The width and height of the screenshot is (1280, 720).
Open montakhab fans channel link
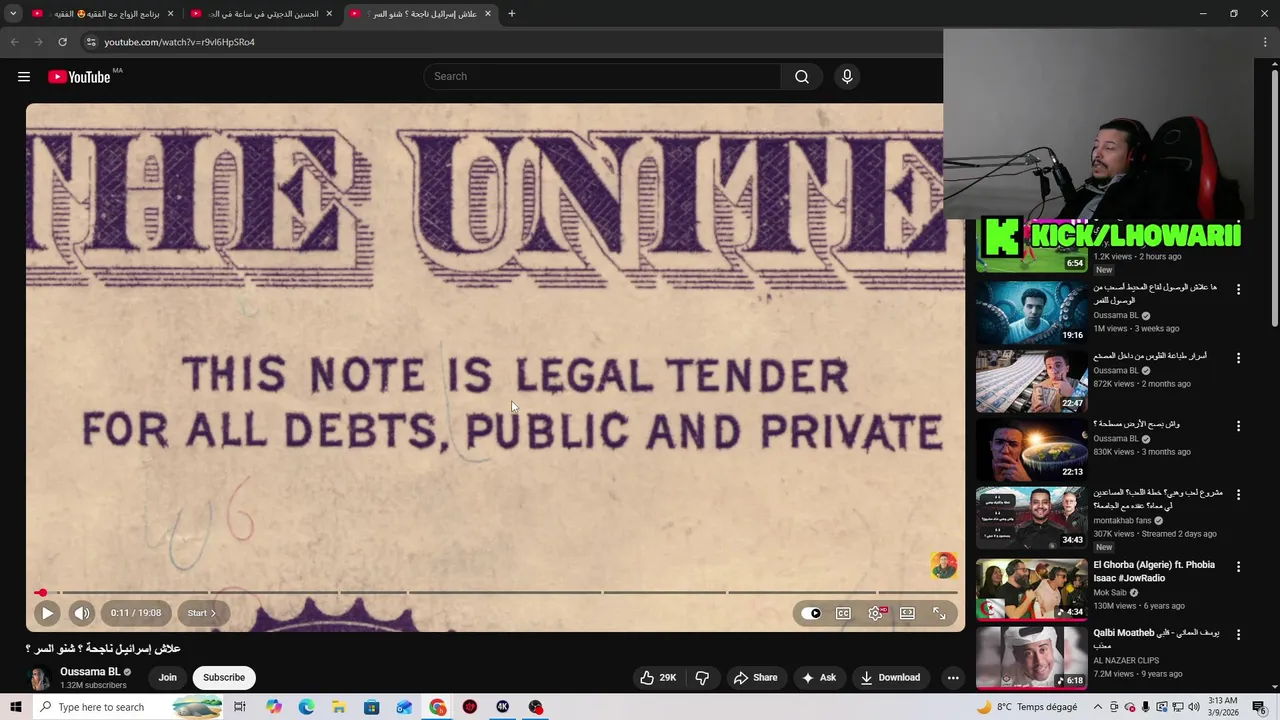pyautogui.click(x=1122, y=520)
